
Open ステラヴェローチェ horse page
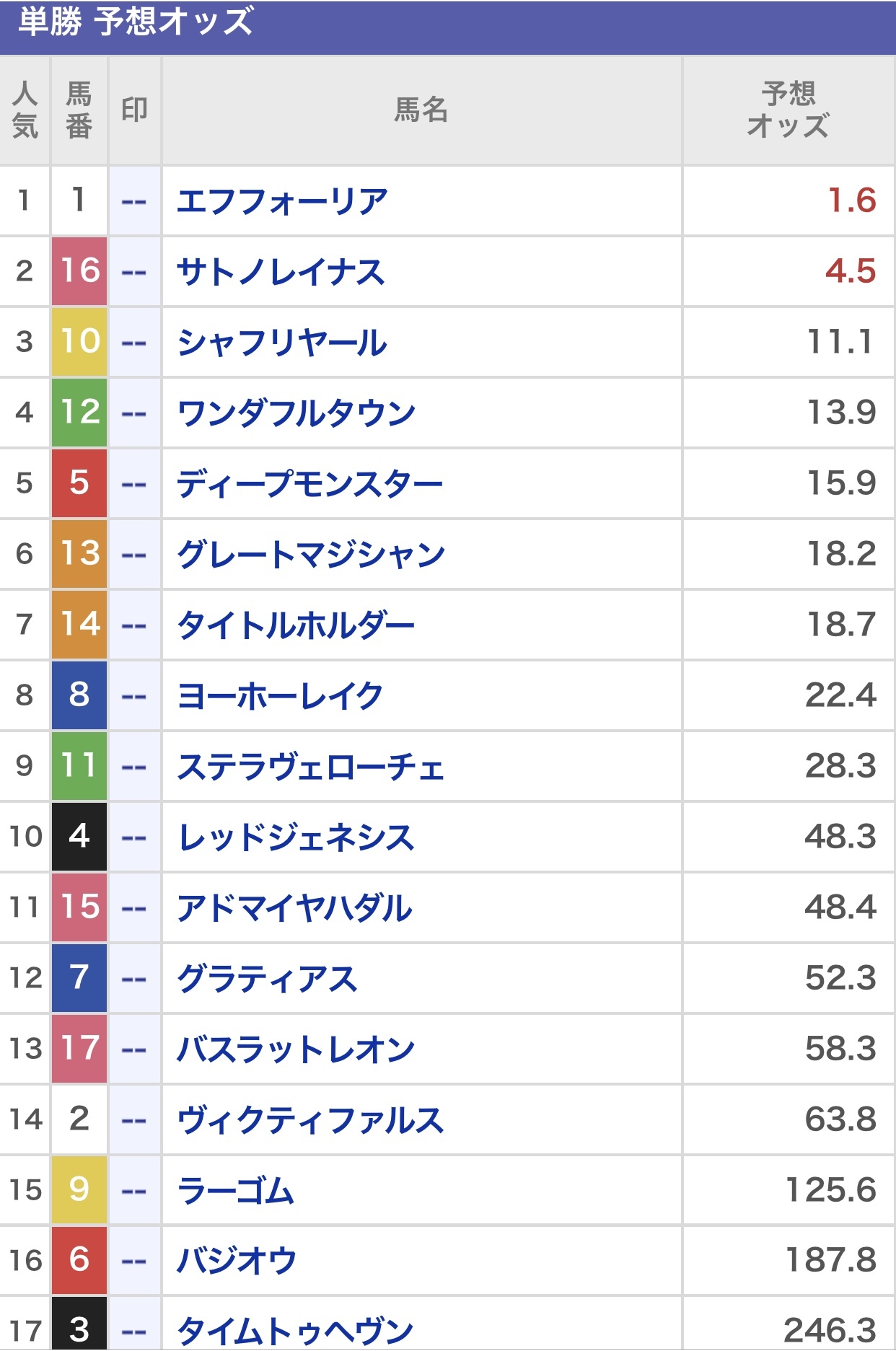311,767
